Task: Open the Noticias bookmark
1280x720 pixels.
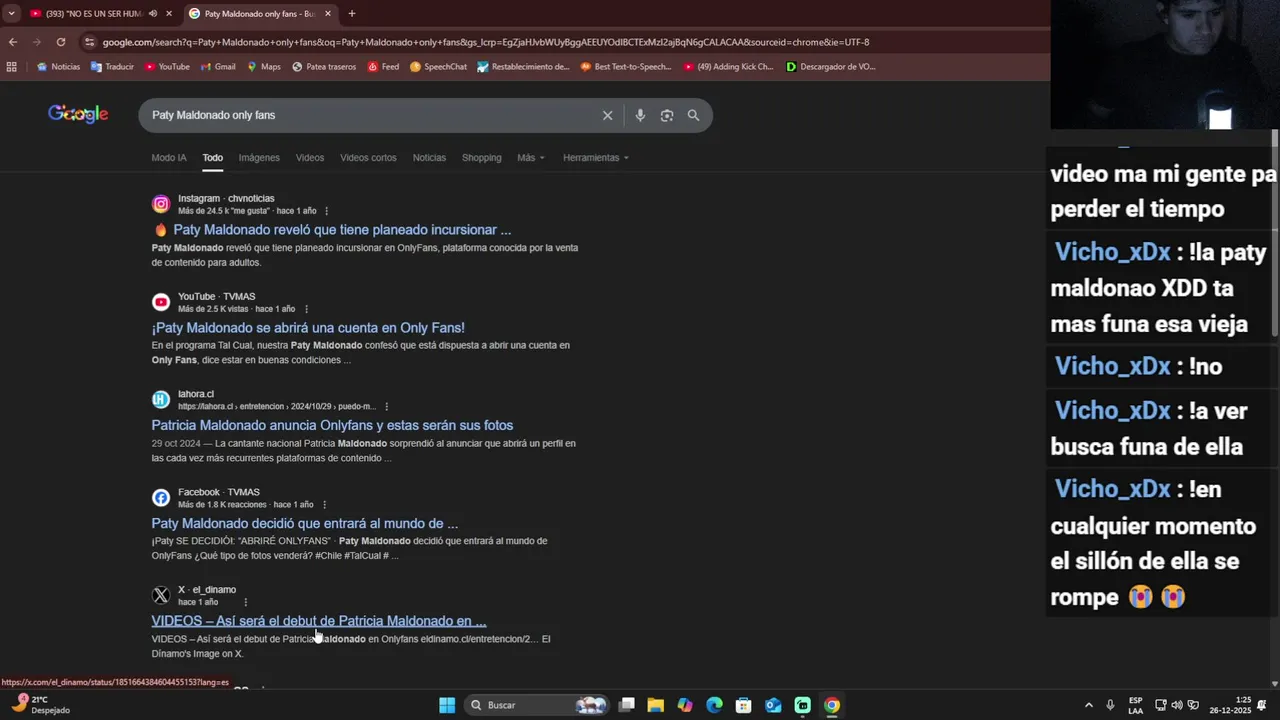Action: coord(58,67)
